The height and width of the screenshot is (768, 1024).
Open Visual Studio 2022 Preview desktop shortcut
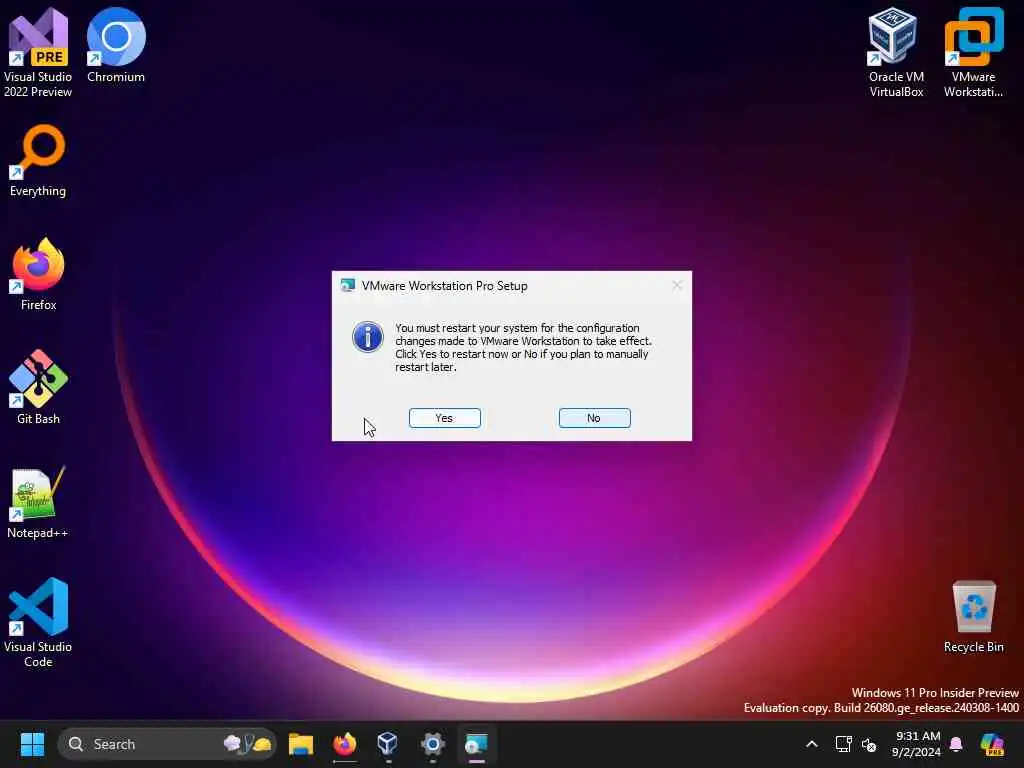pos(38,52)
